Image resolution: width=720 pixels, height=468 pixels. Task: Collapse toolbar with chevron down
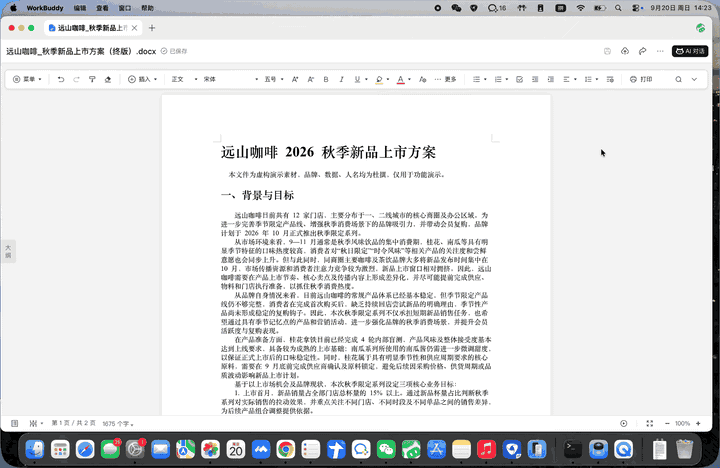tap(694, 79)
